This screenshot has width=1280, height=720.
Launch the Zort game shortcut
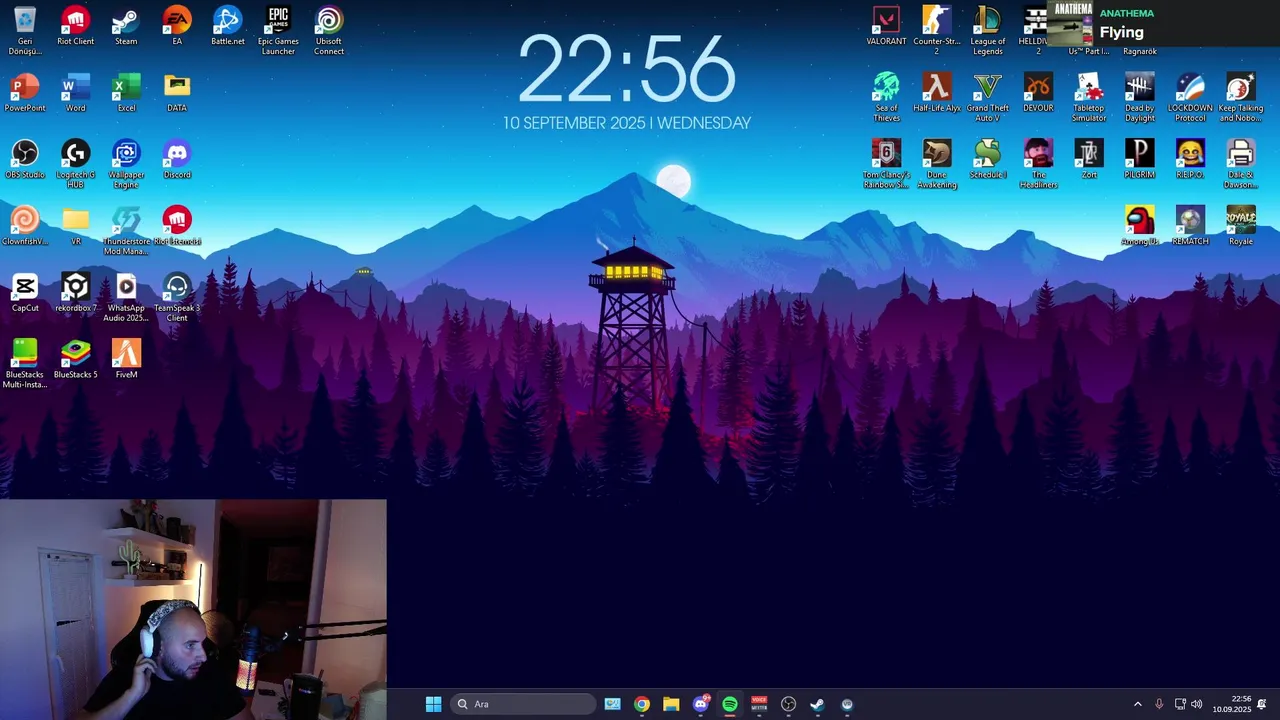pyautogui.click(x=1089, y=160)
